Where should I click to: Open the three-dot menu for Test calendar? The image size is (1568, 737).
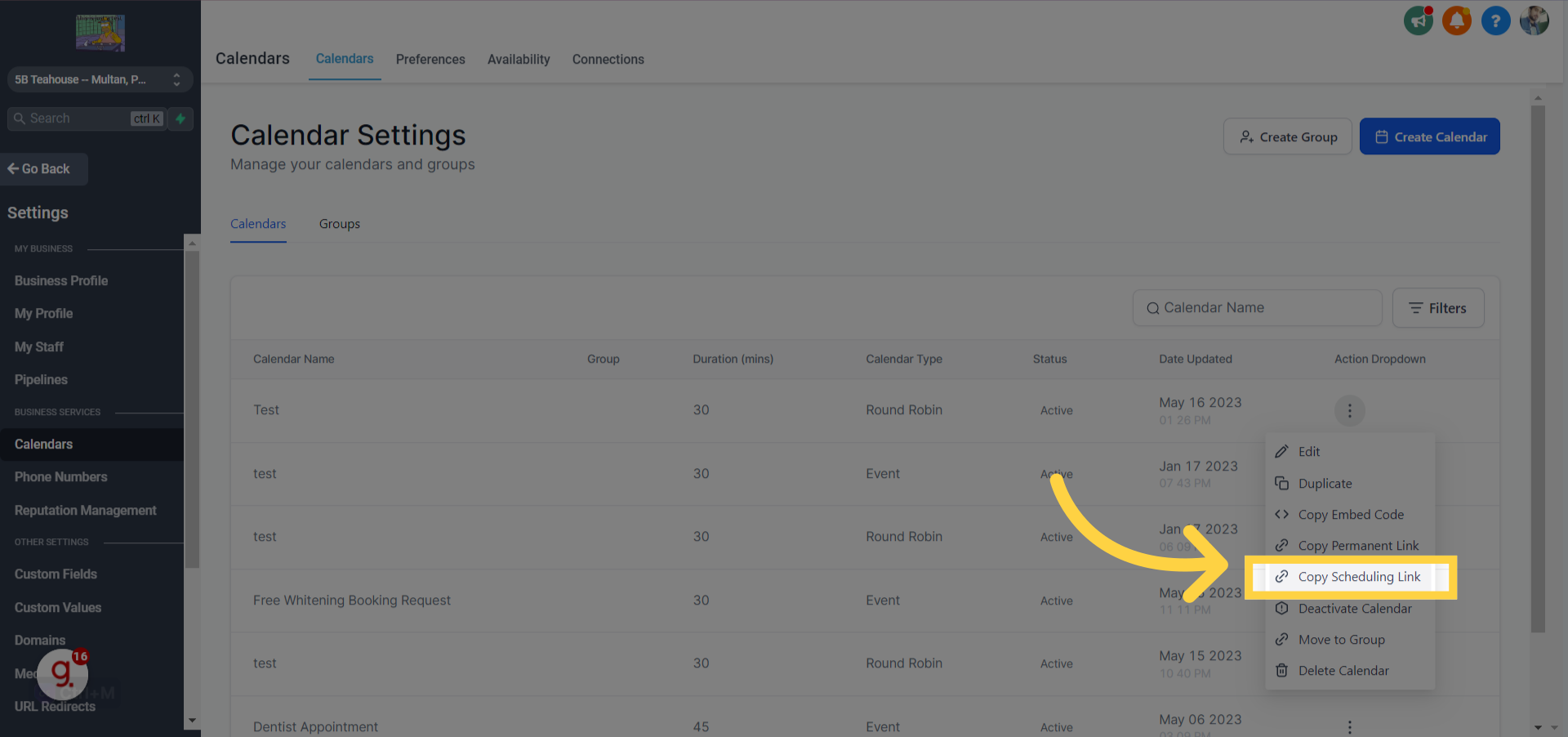point(1350,410)
